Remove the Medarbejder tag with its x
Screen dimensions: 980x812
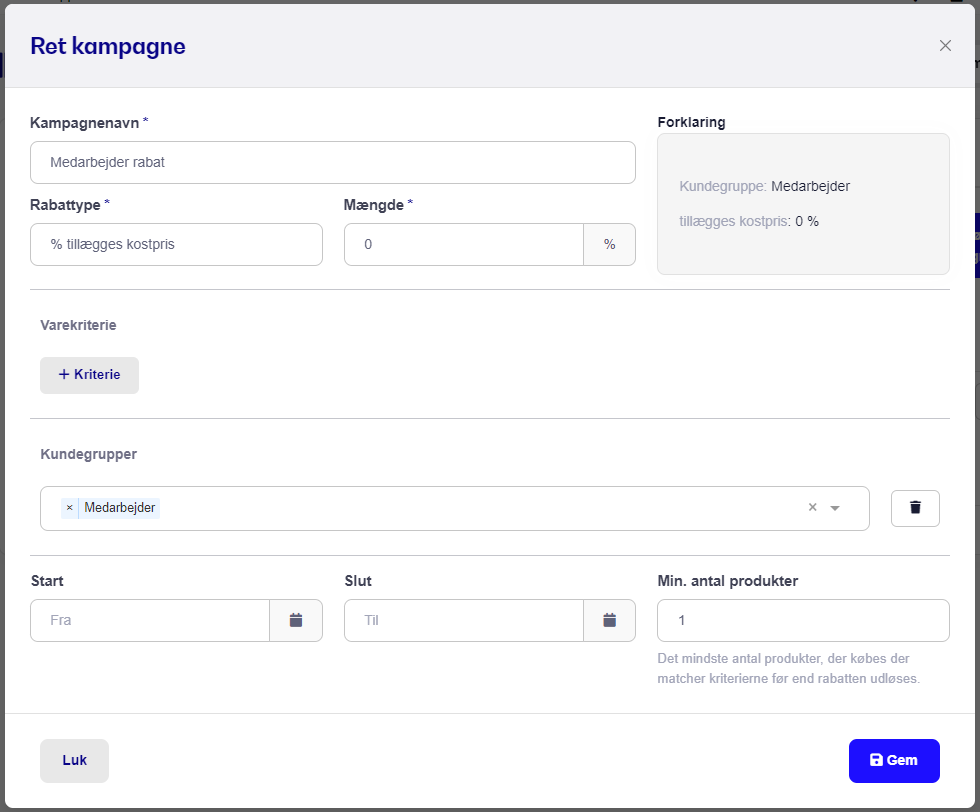pos(69,508)
